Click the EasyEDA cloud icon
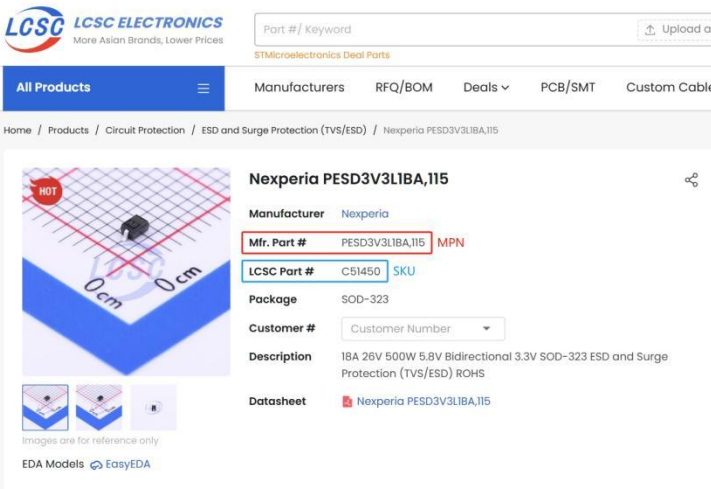This screenshot has height=489, width=711. point(96,465)
